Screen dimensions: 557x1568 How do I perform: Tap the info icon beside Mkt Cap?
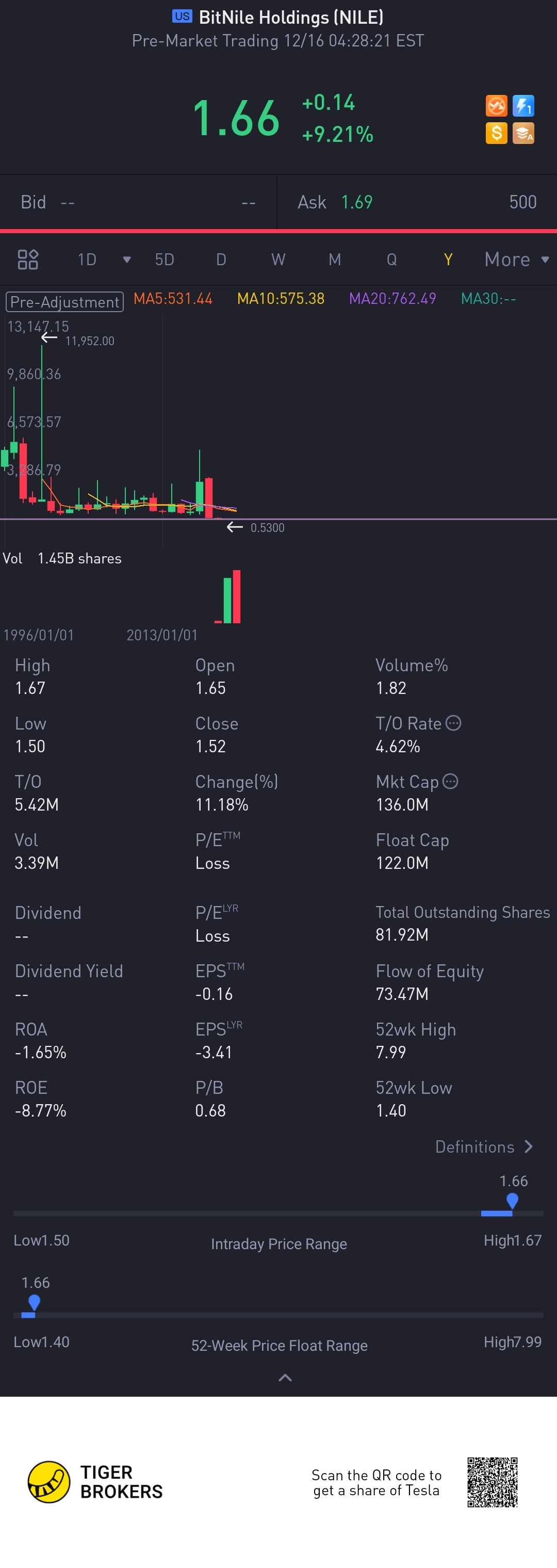[450, 781]
